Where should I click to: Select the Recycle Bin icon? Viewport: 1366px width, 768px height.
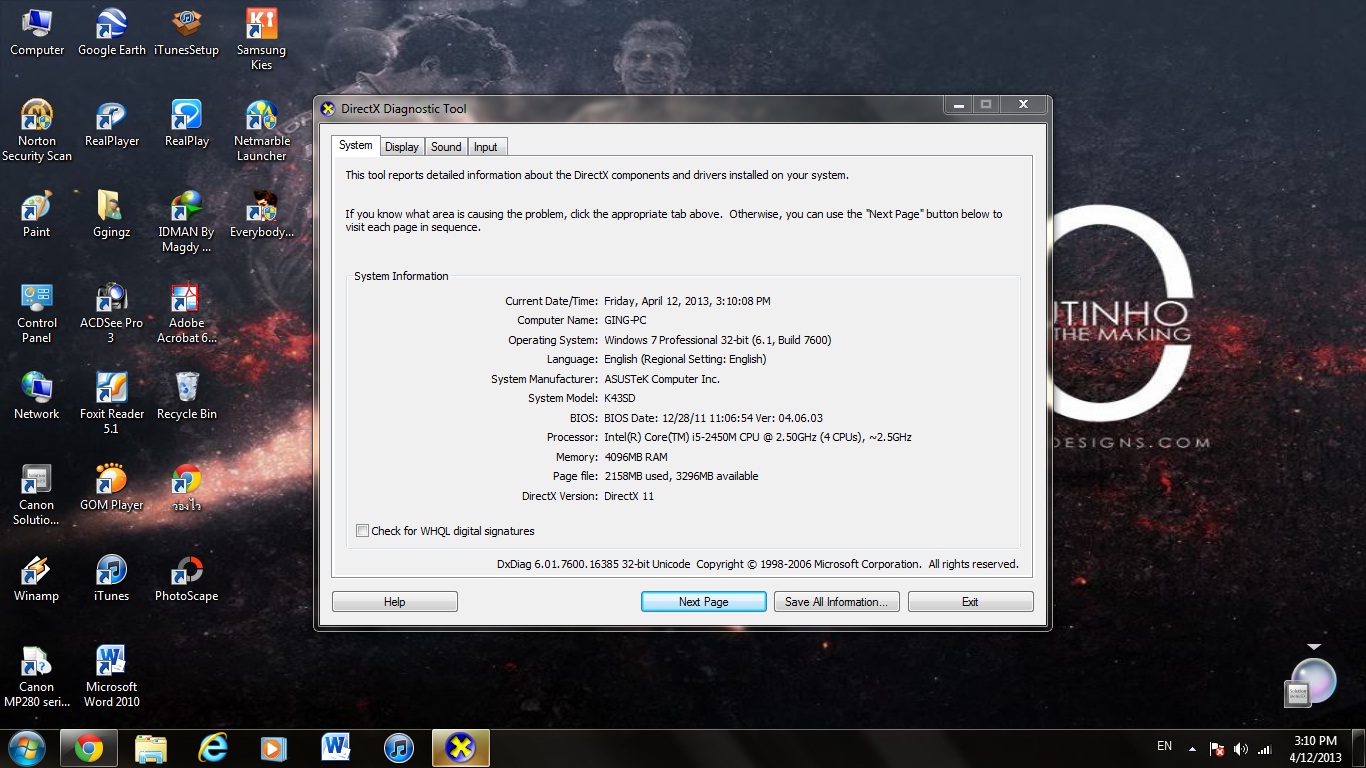[x=187, y=396]
